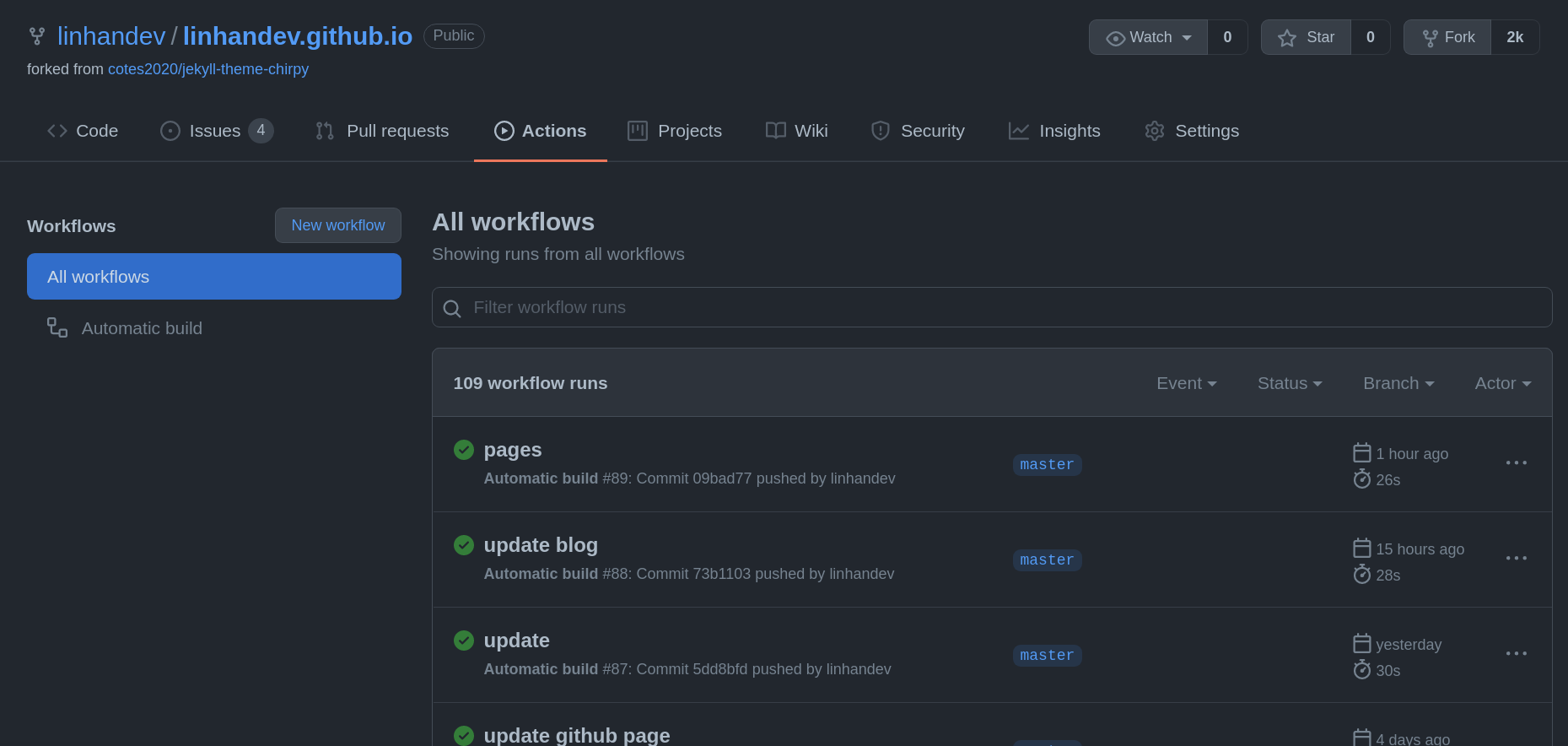The height and width of the screenshot is (746, 1568).
Task: Open three-dot menu for update blog run
Action: [1516, 559]
